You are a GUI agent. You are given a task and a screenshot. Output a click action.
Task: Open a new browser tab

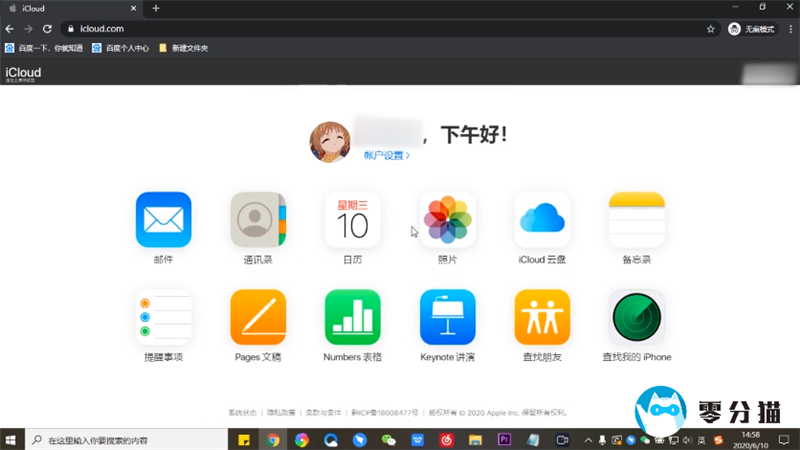(x=155, y=8)
